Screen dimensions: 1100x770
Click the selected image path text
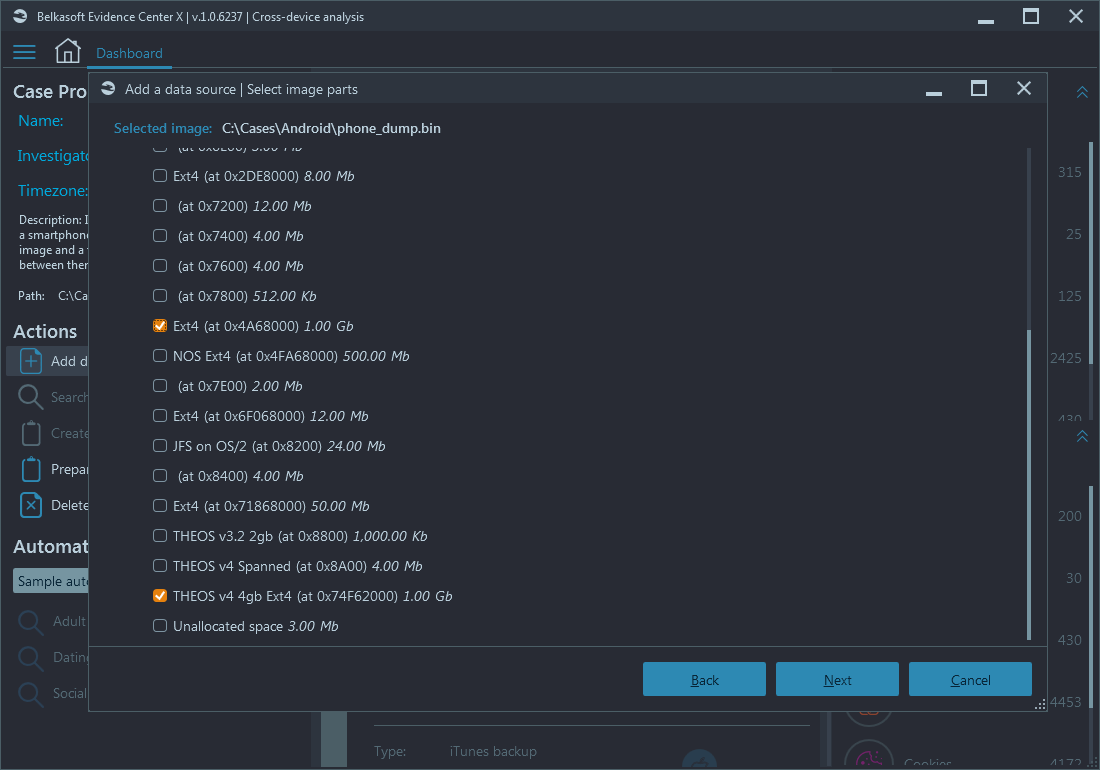[331, 128]
